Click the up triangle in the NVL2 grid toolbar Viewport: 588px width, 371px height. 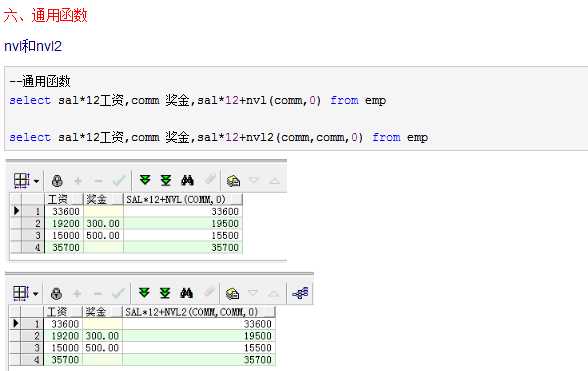click(274, 294)
